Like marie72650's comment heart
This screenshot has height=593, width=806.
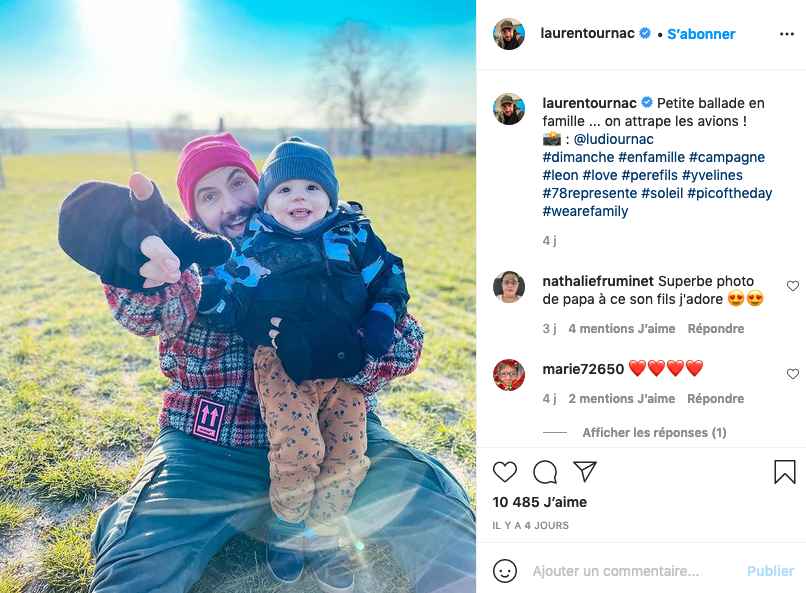pos(793,374)
